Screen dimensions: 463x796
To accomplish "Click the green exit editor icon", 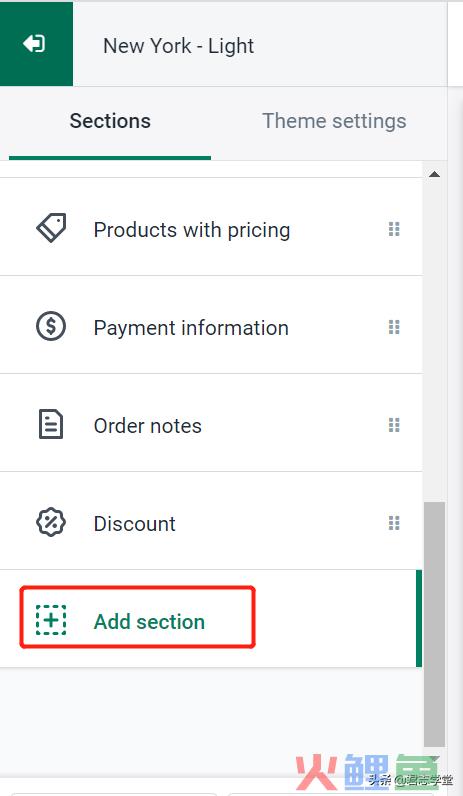I will click(x=35, y=44).
